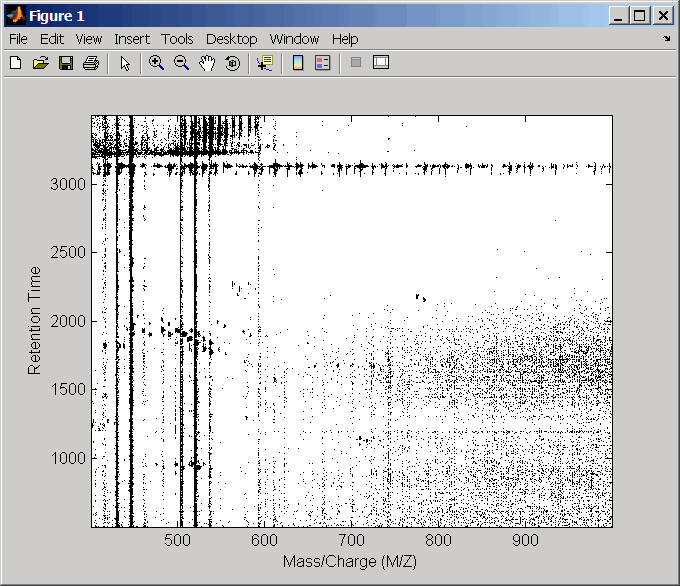Enable the Zoom Out magnifier tool
The image size is (680, 586).
[x=182, y=63]
